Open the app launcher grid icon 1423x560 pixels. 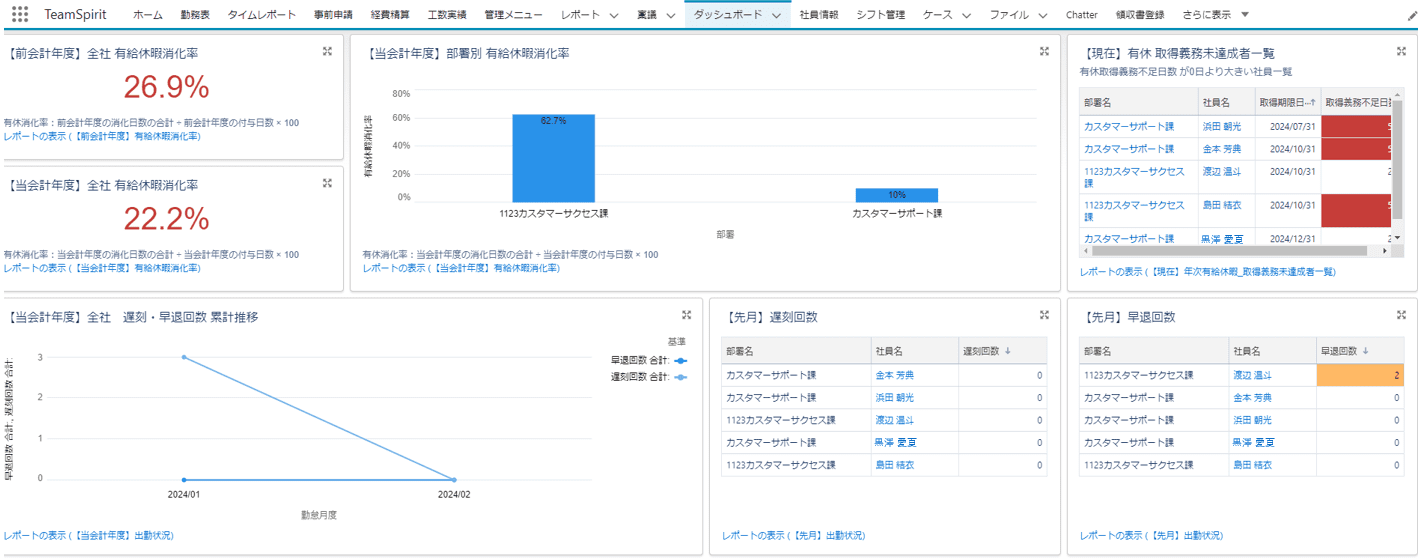click(20, 15)
